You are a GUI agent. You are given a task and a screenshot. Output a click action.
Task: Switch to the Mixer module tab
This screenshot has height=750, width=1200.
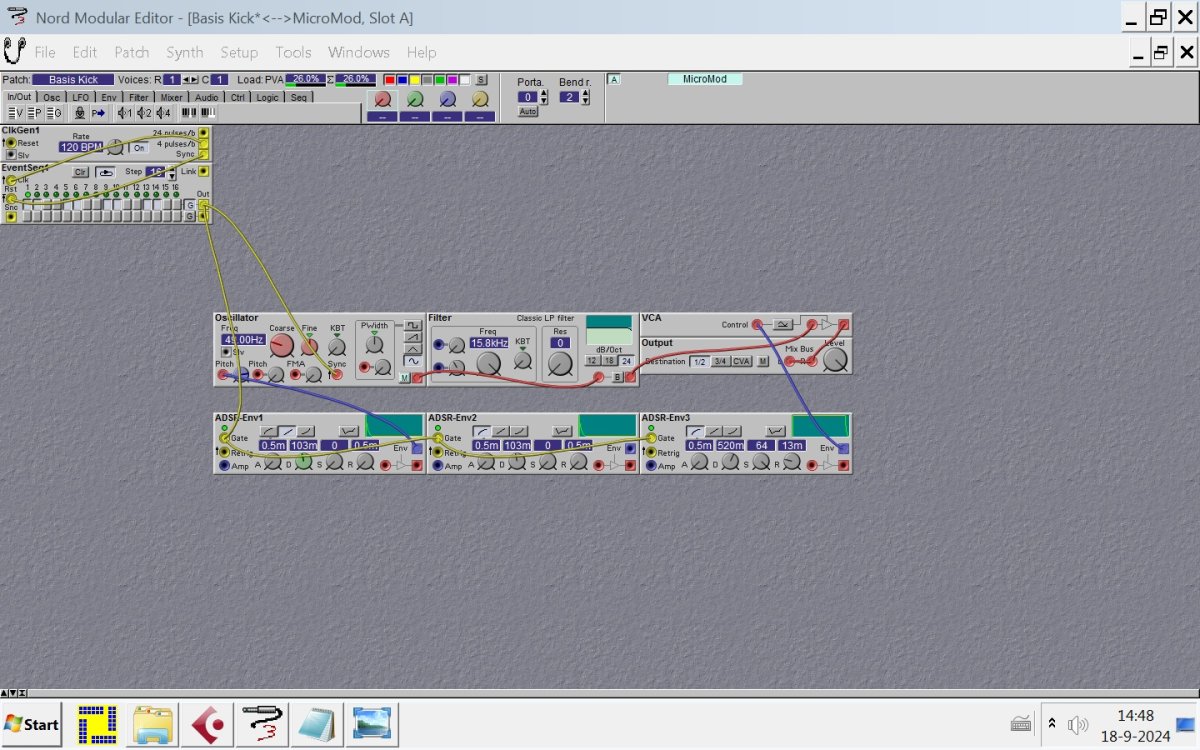[x=171, y=98]
